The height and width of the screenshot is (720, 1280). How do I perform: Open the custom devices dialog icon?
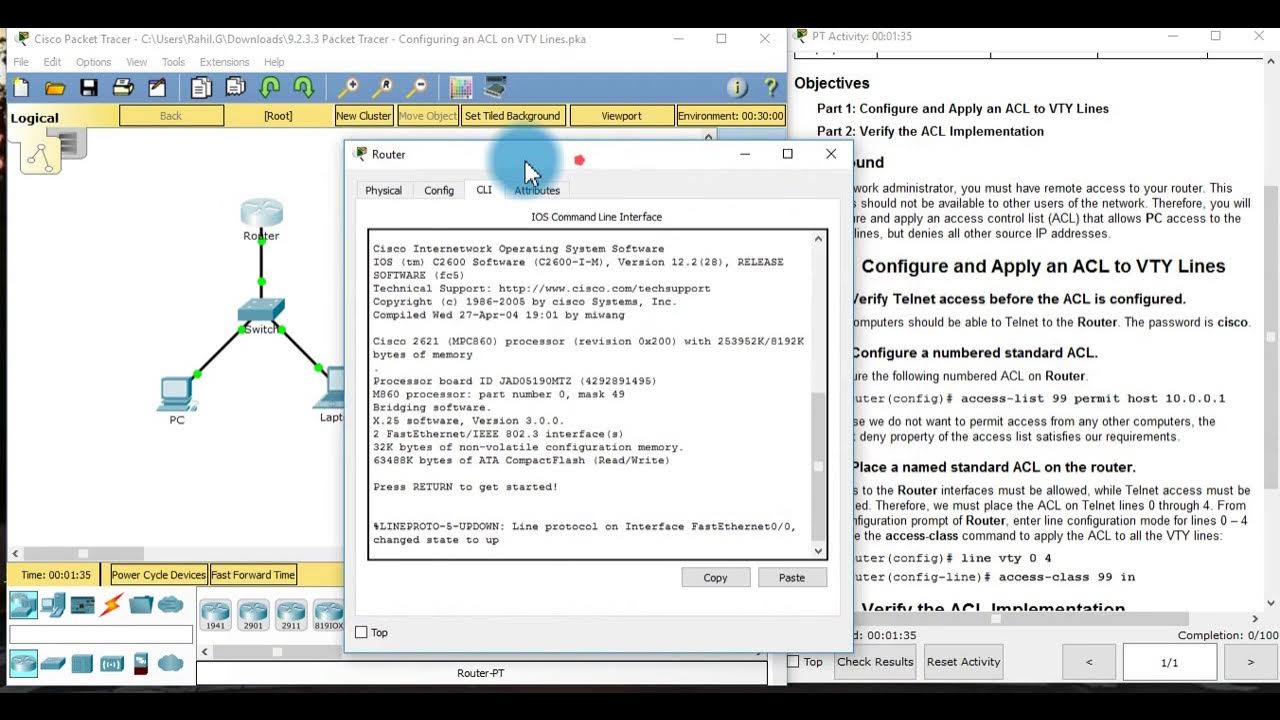point(495,88)
